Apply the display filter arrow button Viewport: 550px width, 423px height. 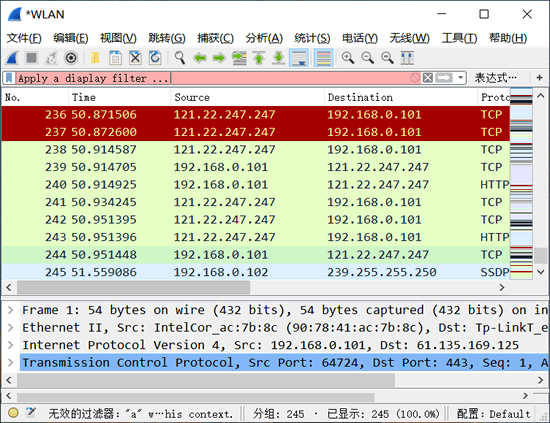444,78
